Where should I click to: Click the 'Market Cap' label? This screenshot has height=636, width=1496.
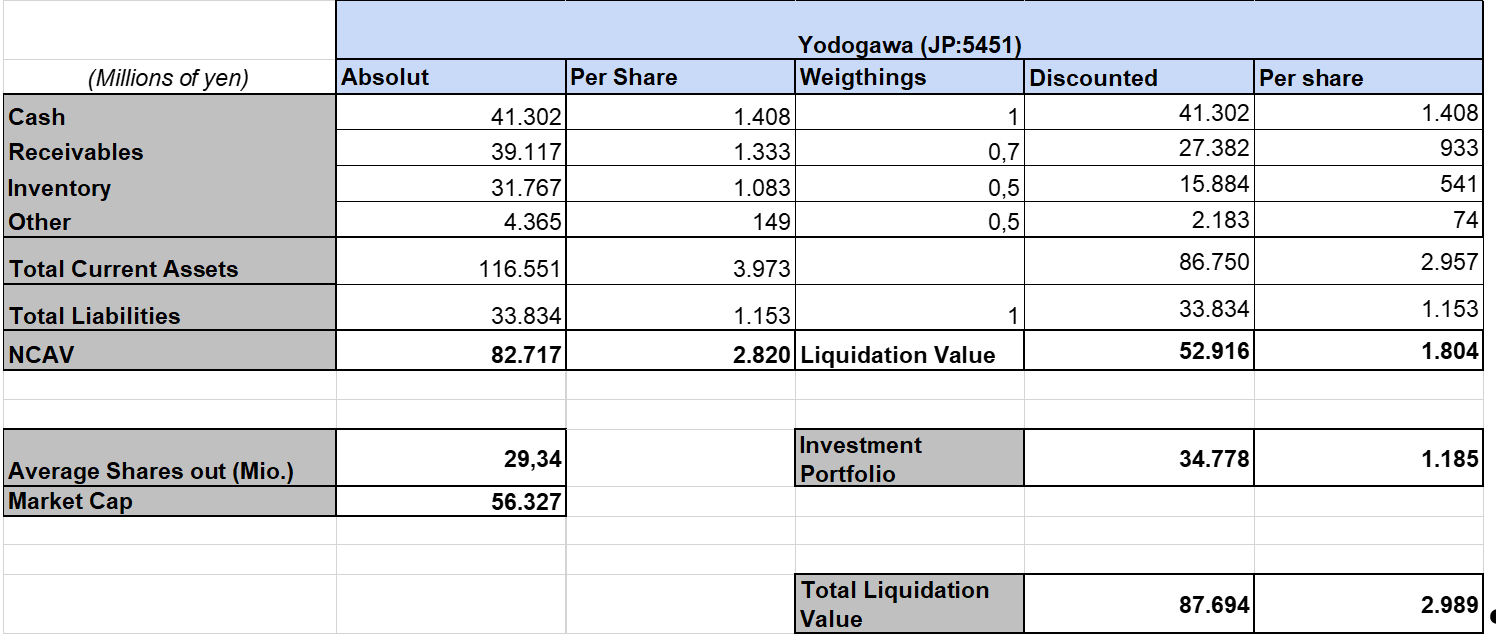coord(169,502)
